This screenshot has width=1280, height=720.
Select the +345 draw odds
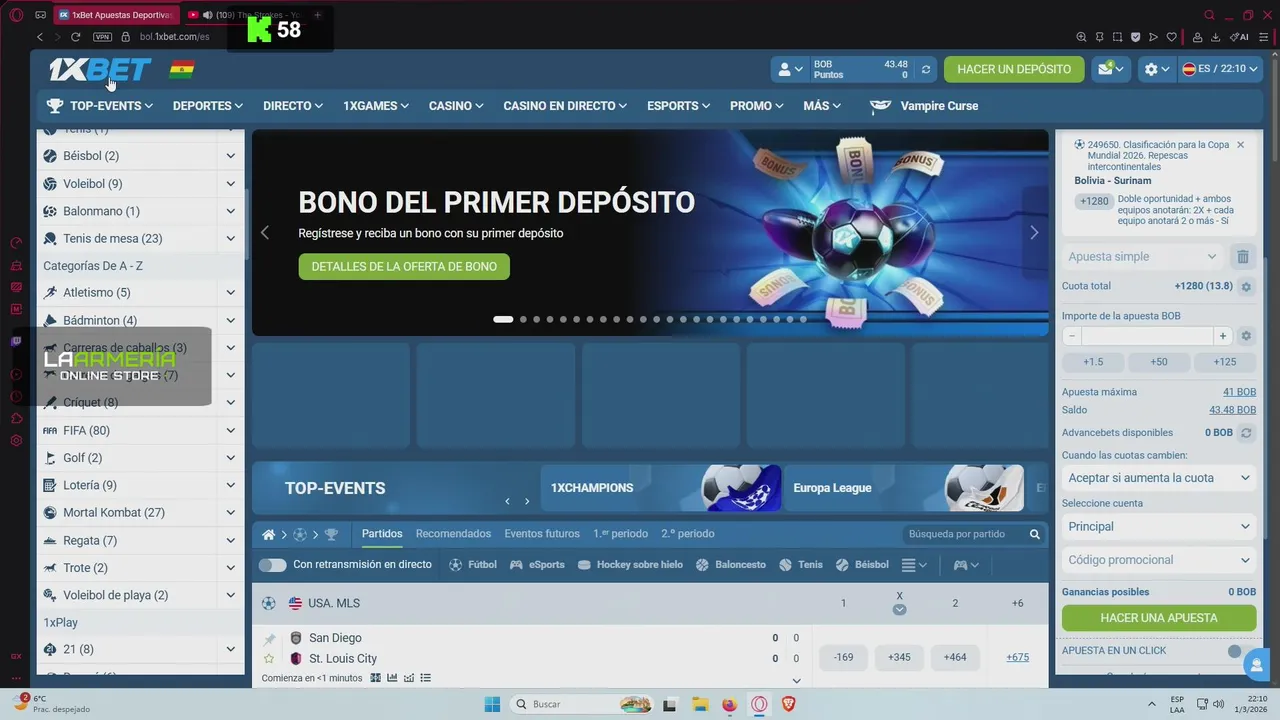[x=899, y=658]
